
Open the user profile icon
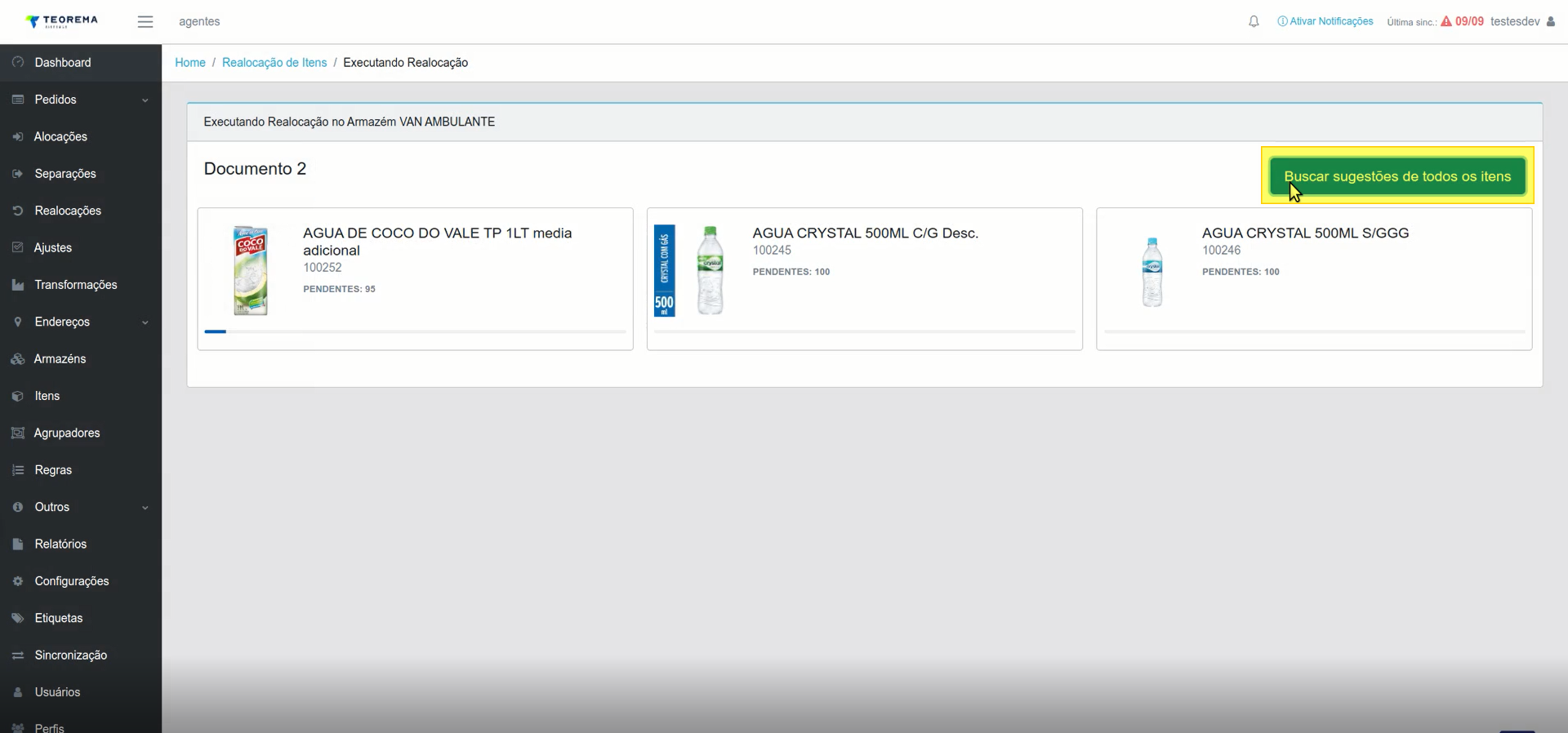pos(1551,21)
